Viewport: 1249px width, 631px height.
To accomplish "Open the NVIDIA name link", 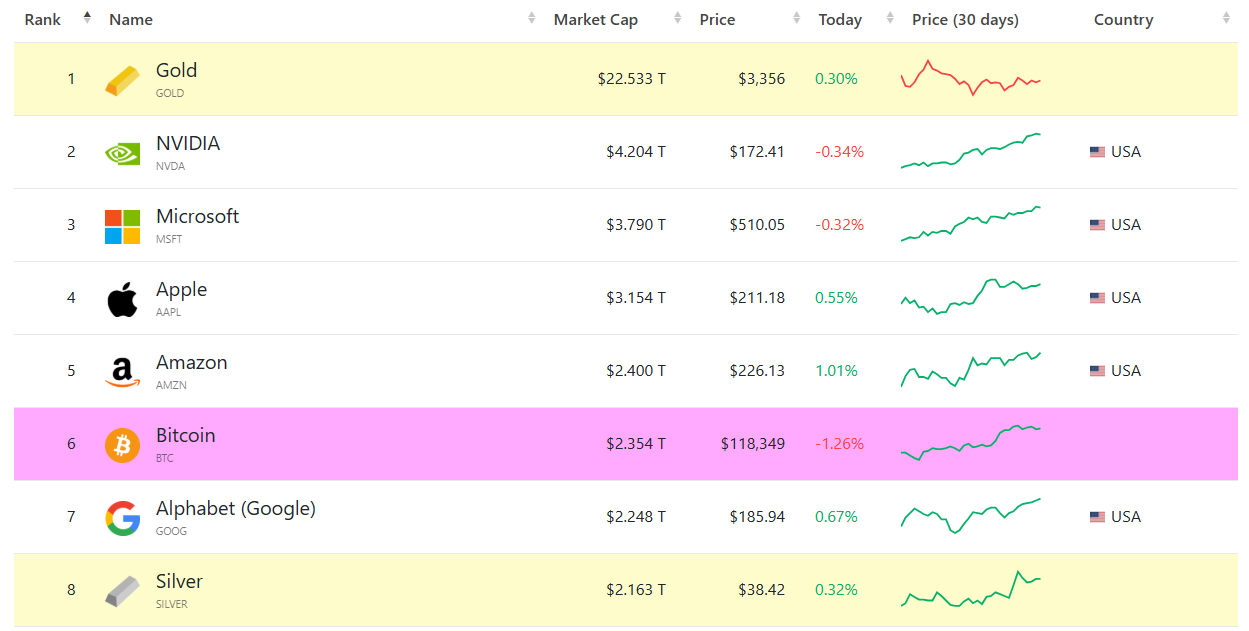I will pos(188,144).
